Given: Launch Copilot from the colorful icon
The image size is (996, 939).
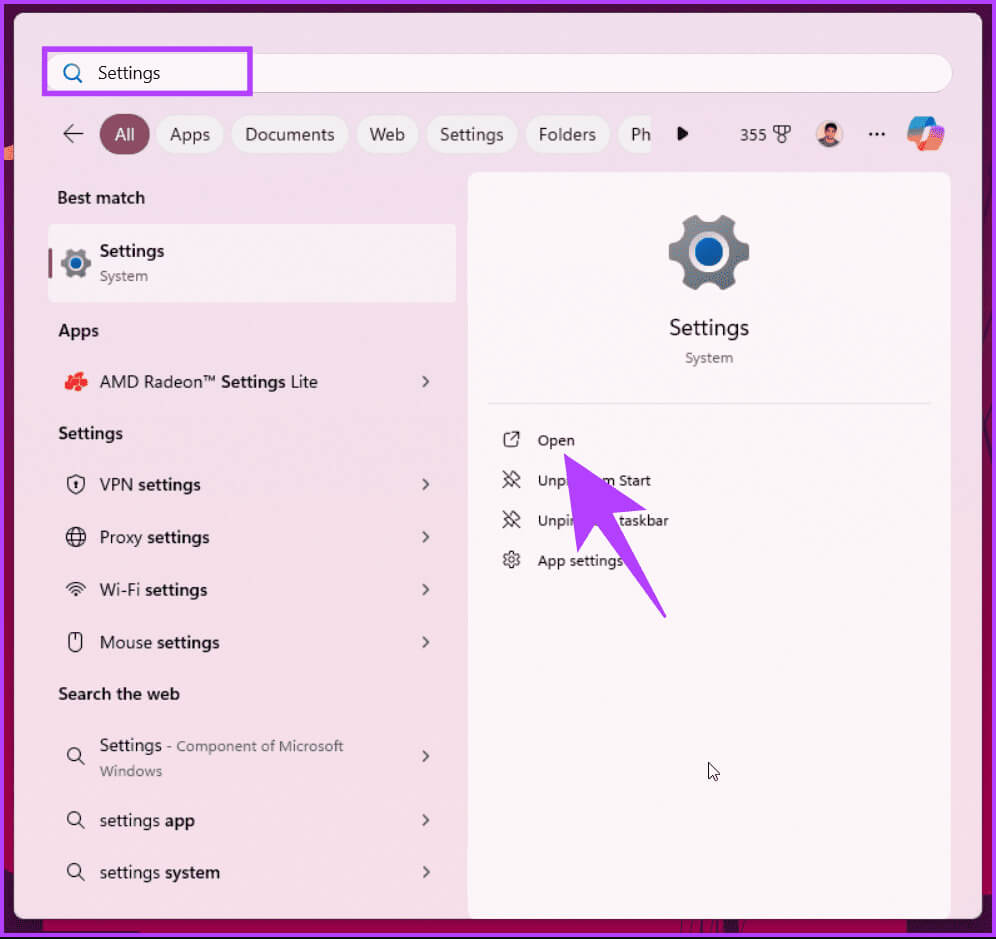Looking at the screenshot, I should click(x=925, y=134).
